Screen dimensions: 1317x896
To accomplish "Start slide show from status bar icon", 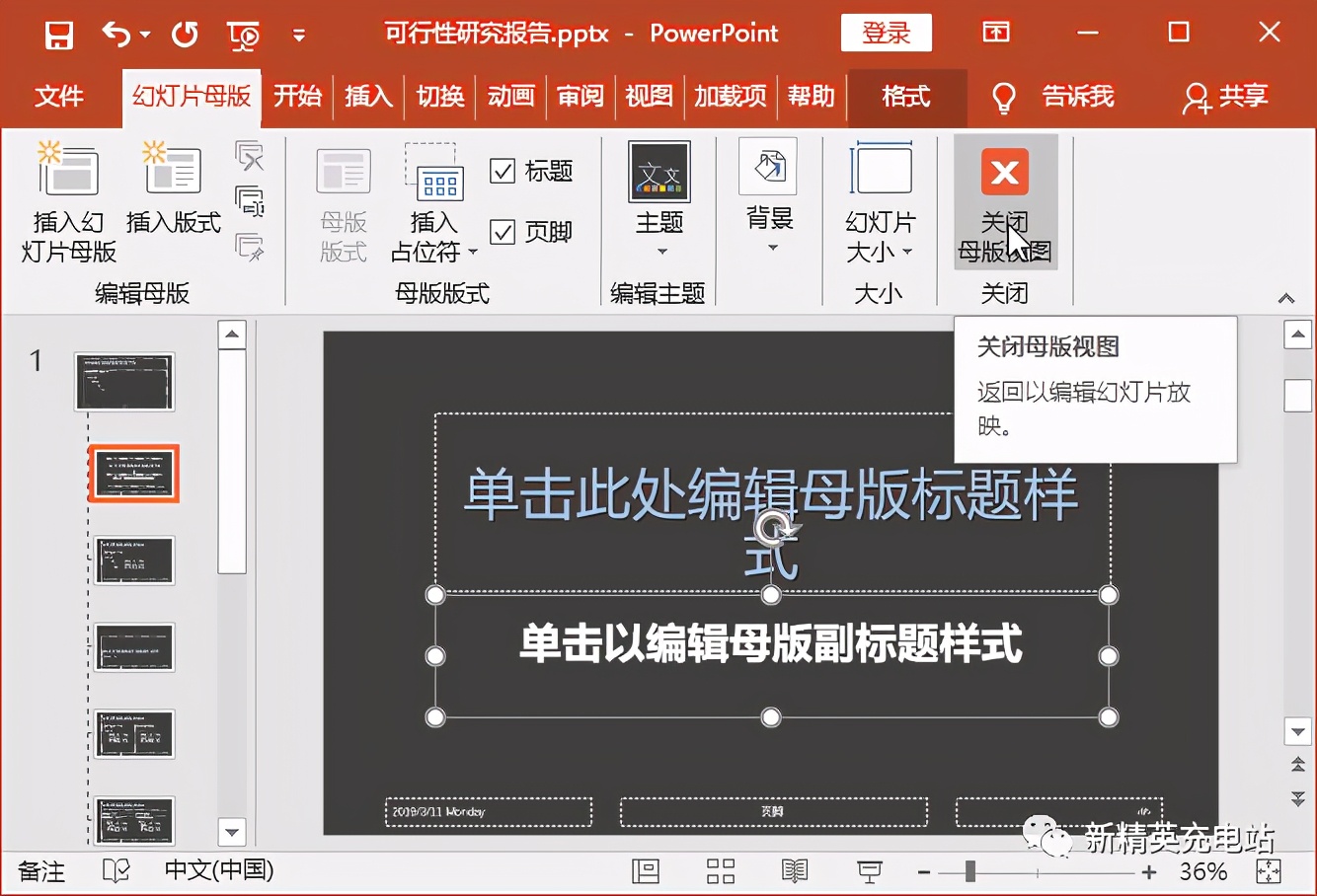I will pyautogui.click(x=868, y=871).
